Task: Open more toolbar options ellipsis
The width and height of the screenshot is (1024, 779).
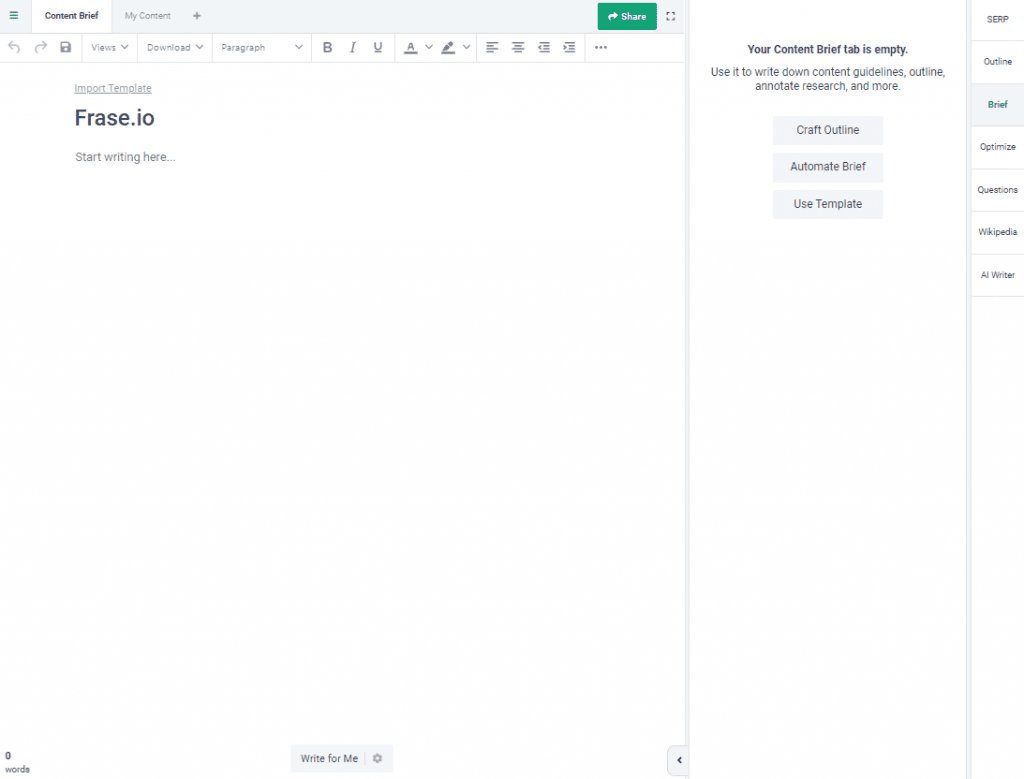Action: (601, 47)
